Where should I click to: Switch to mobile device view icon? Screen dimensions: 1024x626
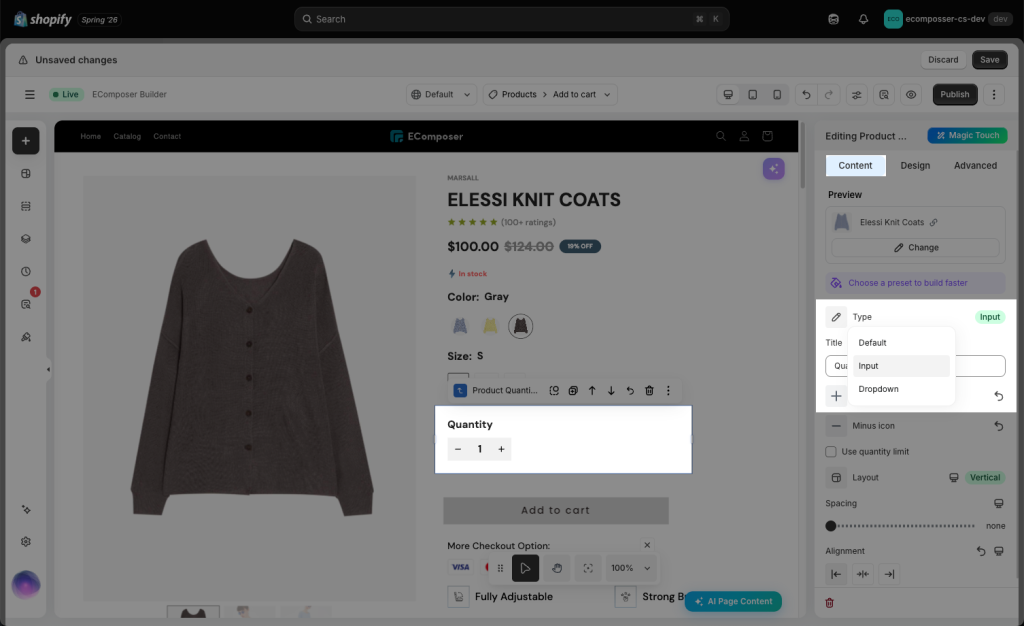point(777,95)
